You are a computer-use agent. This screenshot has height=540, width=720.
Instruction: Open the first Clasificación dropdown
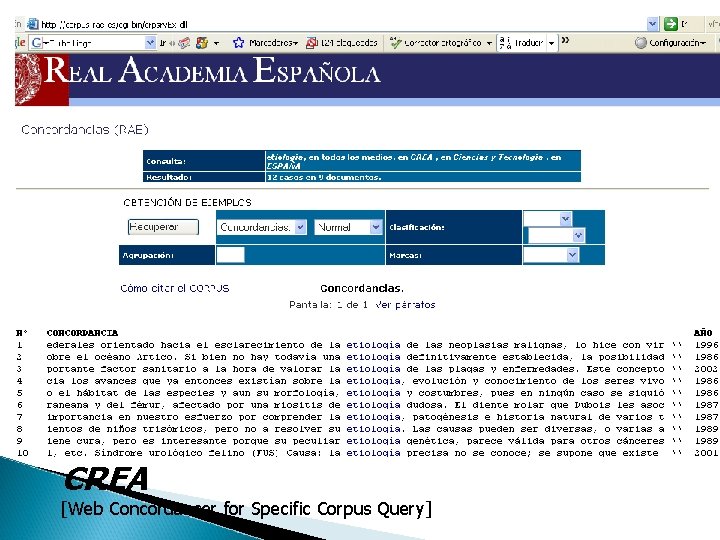click(x=547, y=219)
